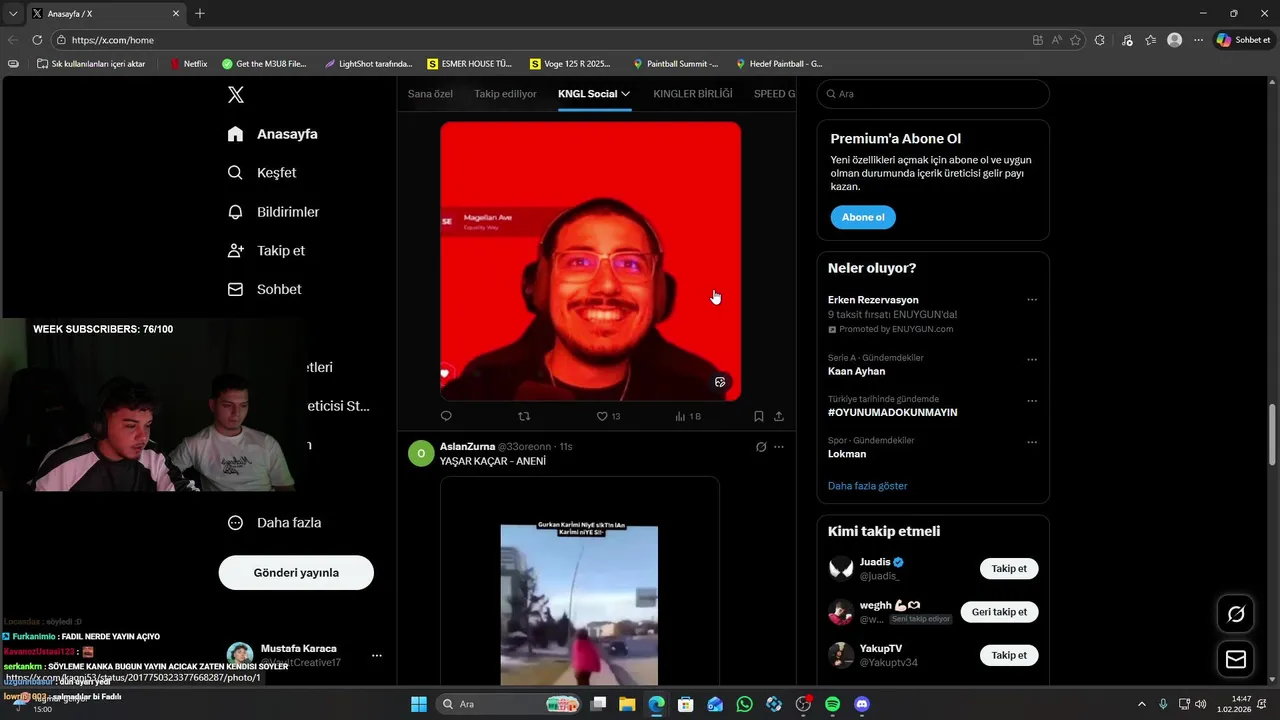Switch to the Sana özel tab
The width and height of the screenshot is (1280, 720).
pos(430,94)
